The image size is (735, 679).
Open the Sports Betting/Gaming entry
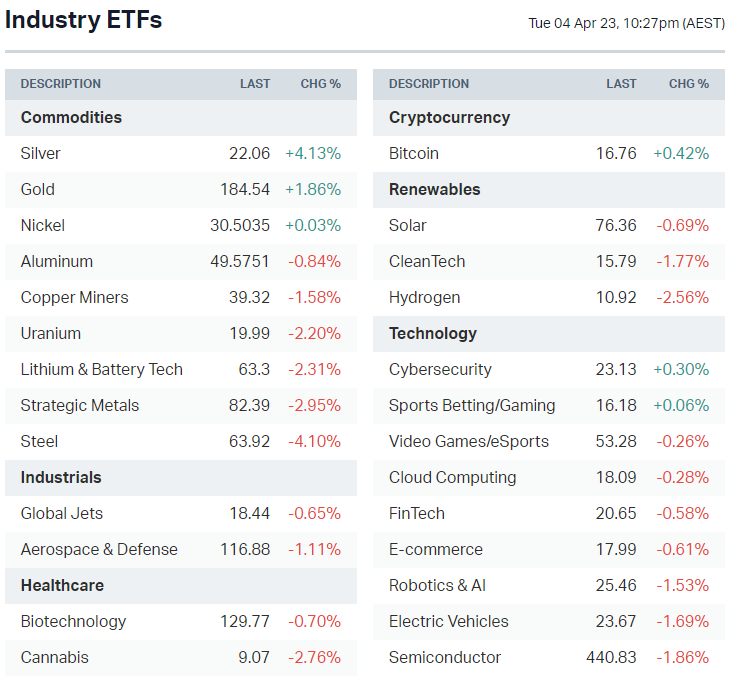pyautogui.click(x=472, y=406)
